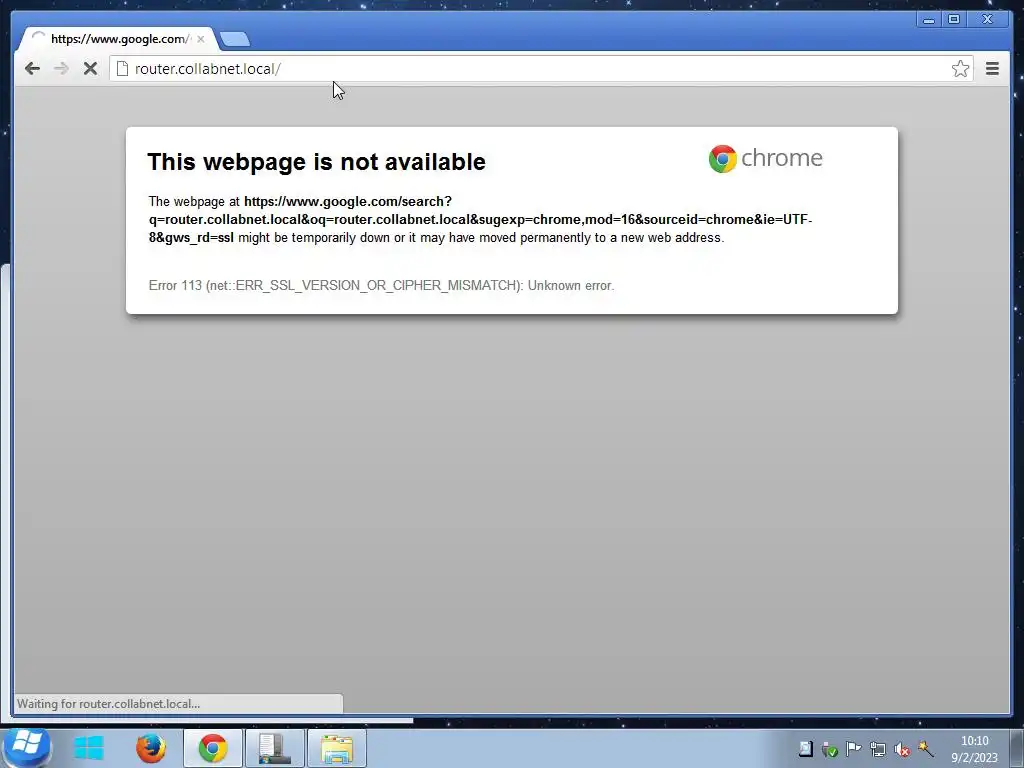Click the document tray icon
The image size is (1024, 768).
click(806, 749)
